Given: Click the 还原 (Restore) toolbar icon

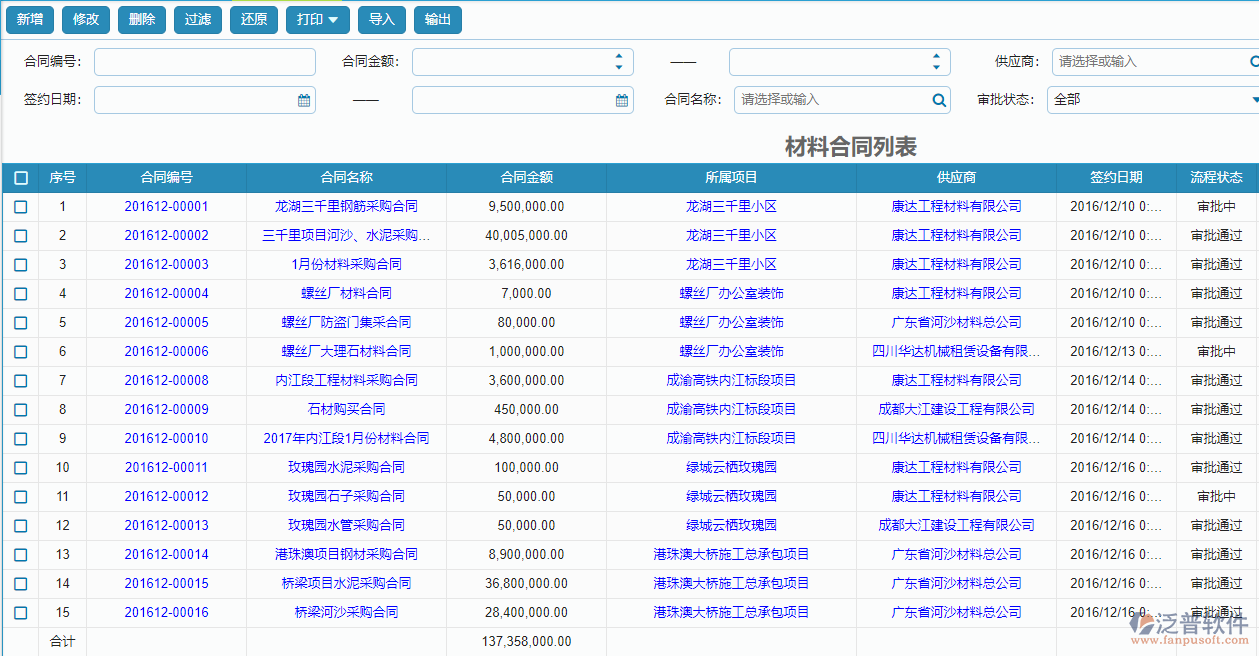Looking at the screenshot, I should (x=253, y=19).
